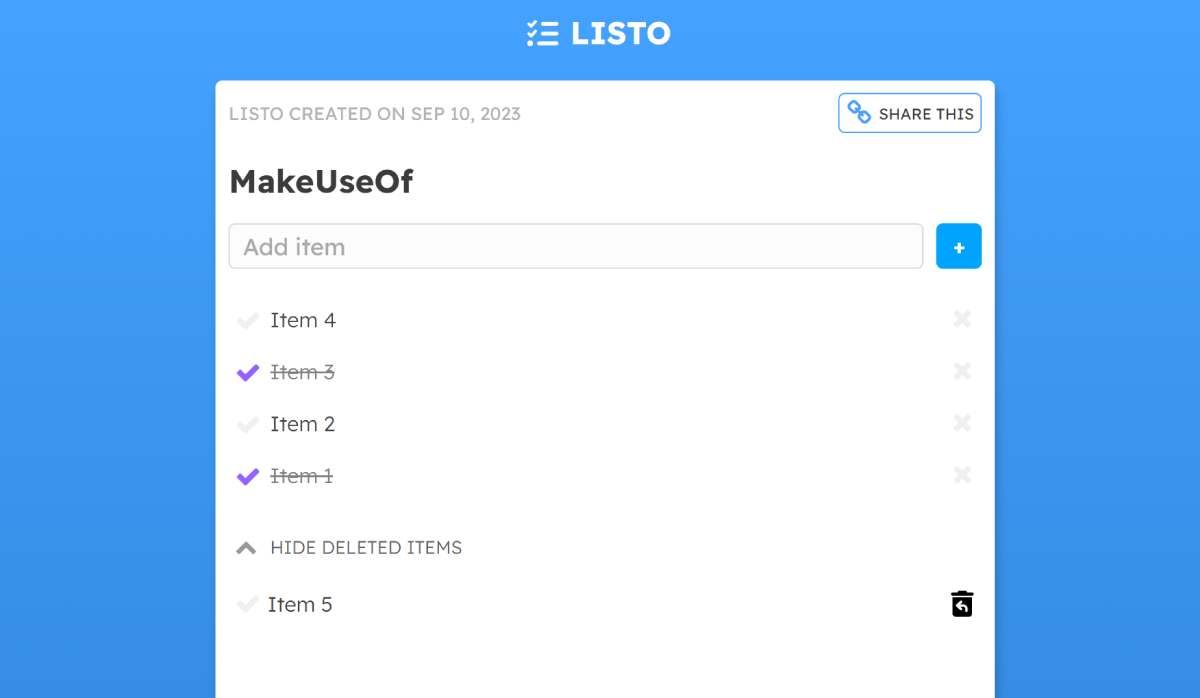The width and height of the screenshot is (1200, 698).
Task: Click the X icon next to Item 1
Action: pos(961,475)
